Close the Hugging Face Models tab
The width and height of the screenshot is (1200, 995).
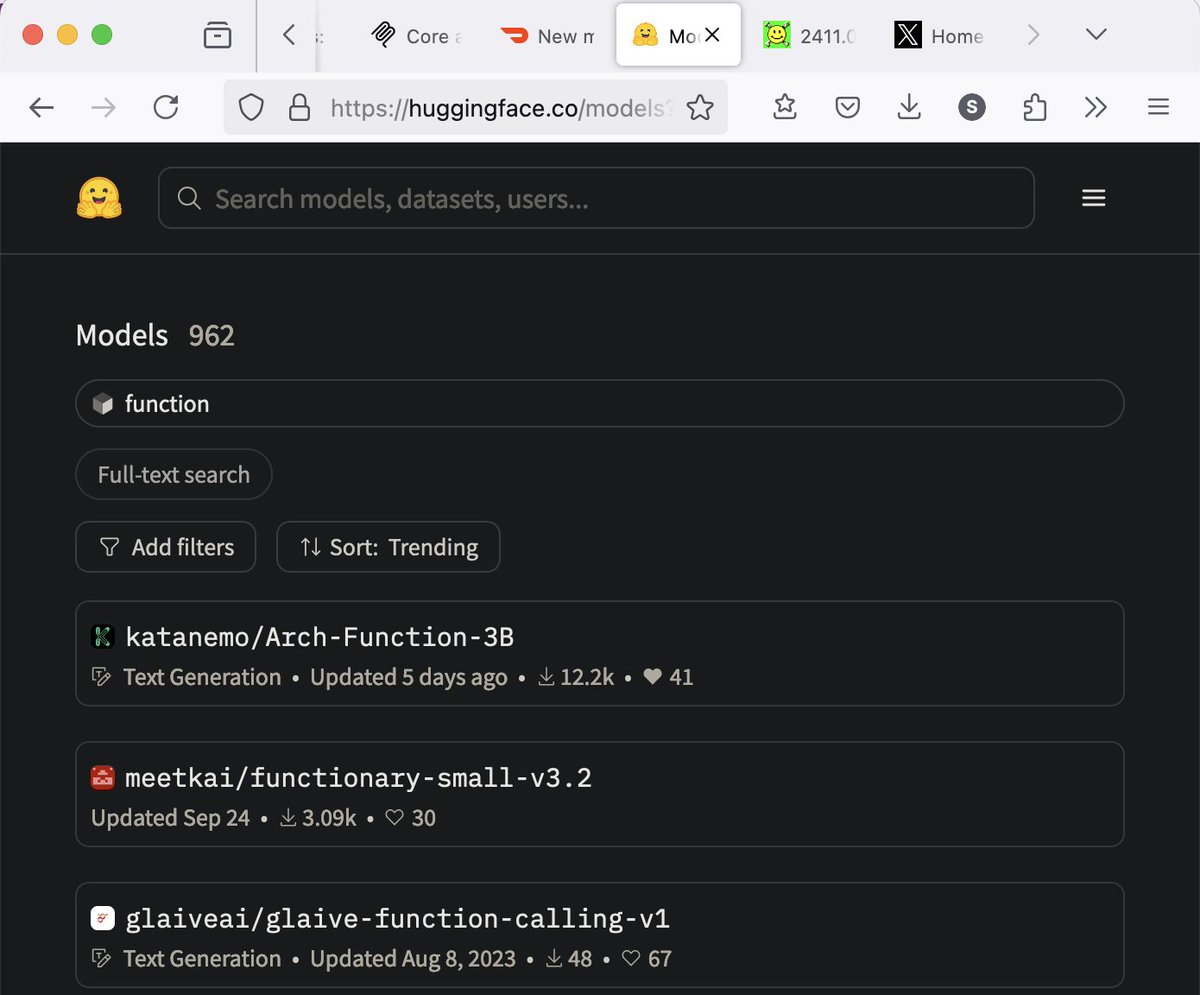pyautogui.click(x=712, y=35)
